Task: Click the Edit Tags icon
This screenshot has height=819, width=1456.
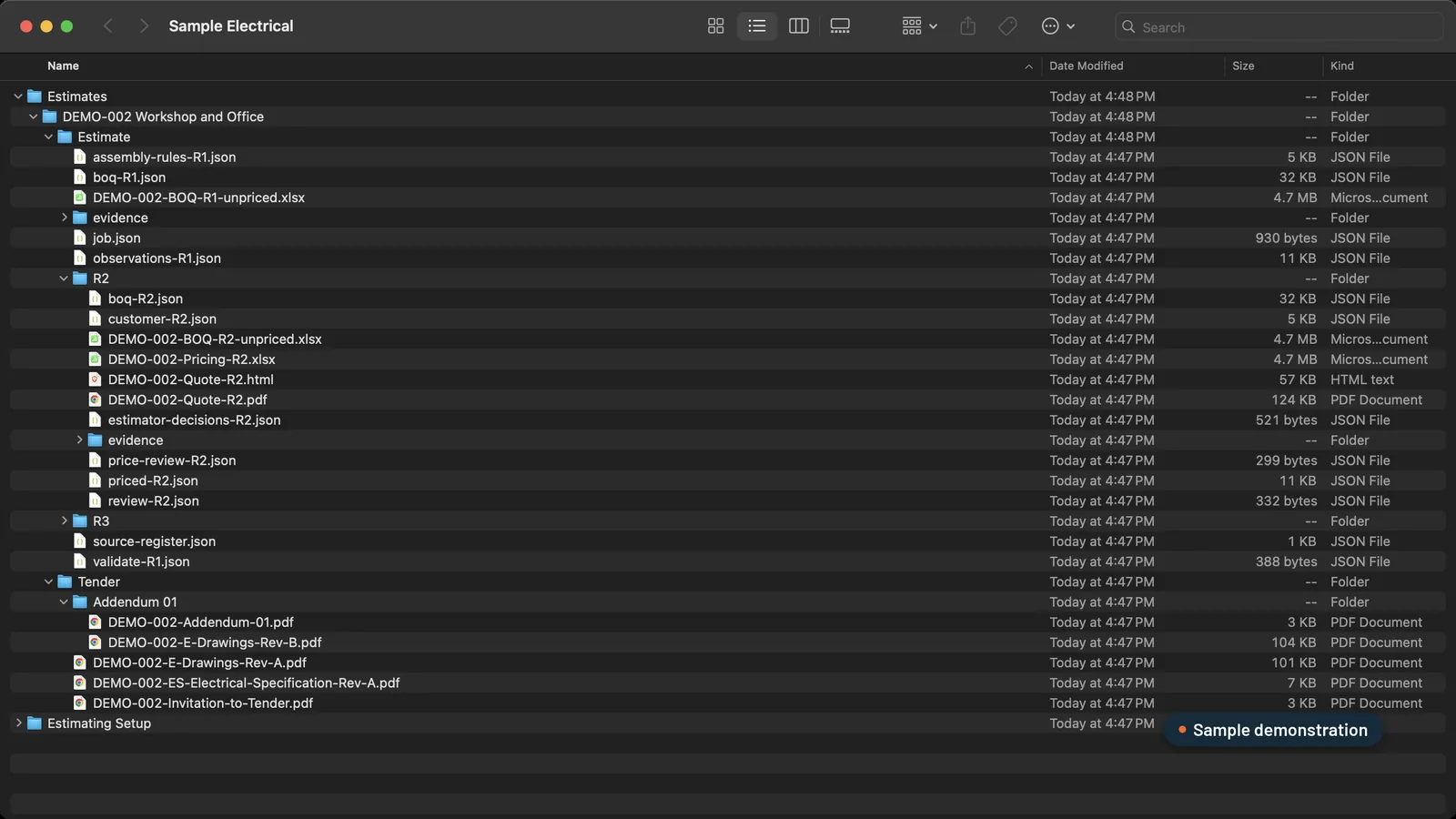Action: coord(1007,26)
